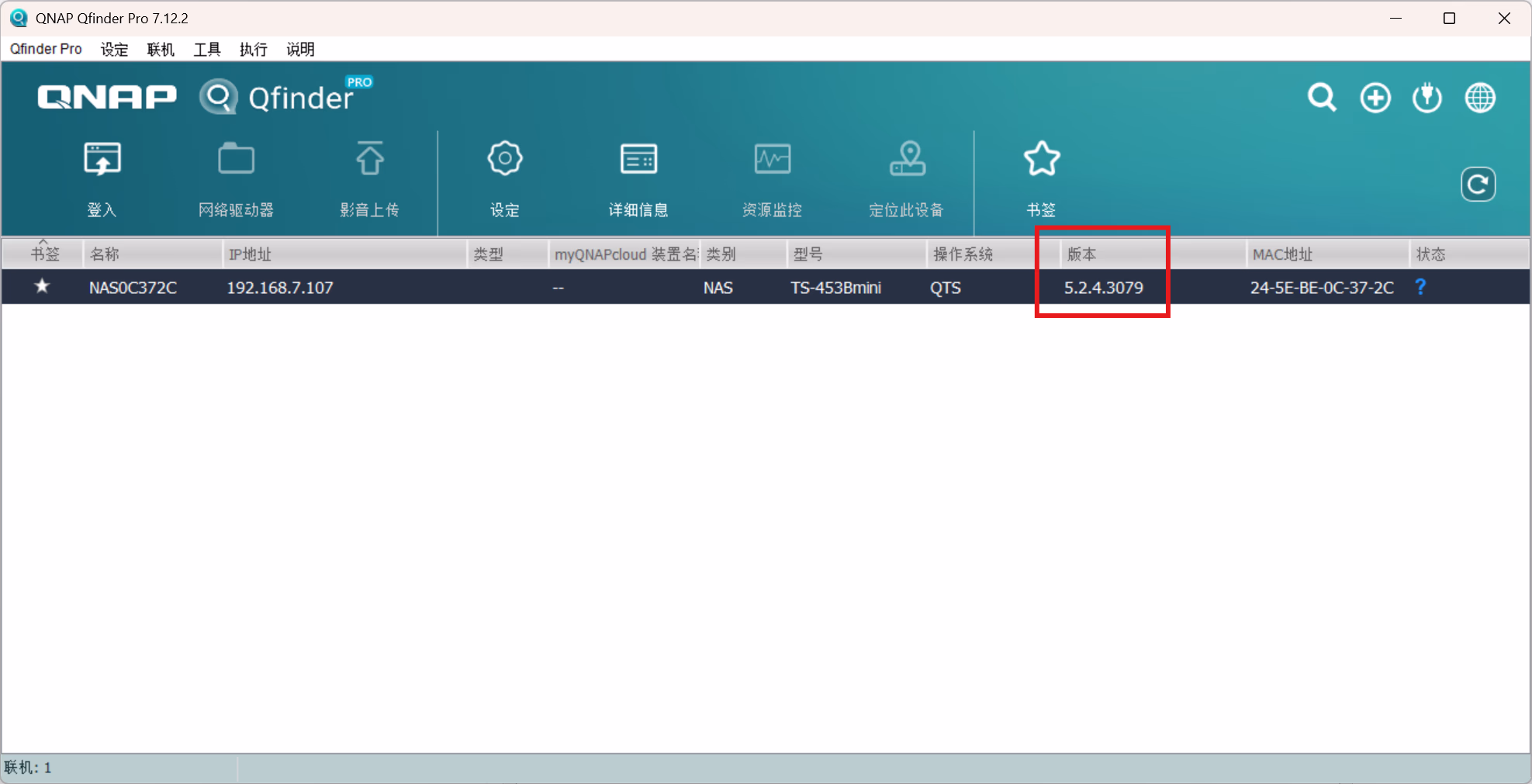Sort by the 状态 column header
This screenshot has height=784, width=1532.
[1469, 254]
